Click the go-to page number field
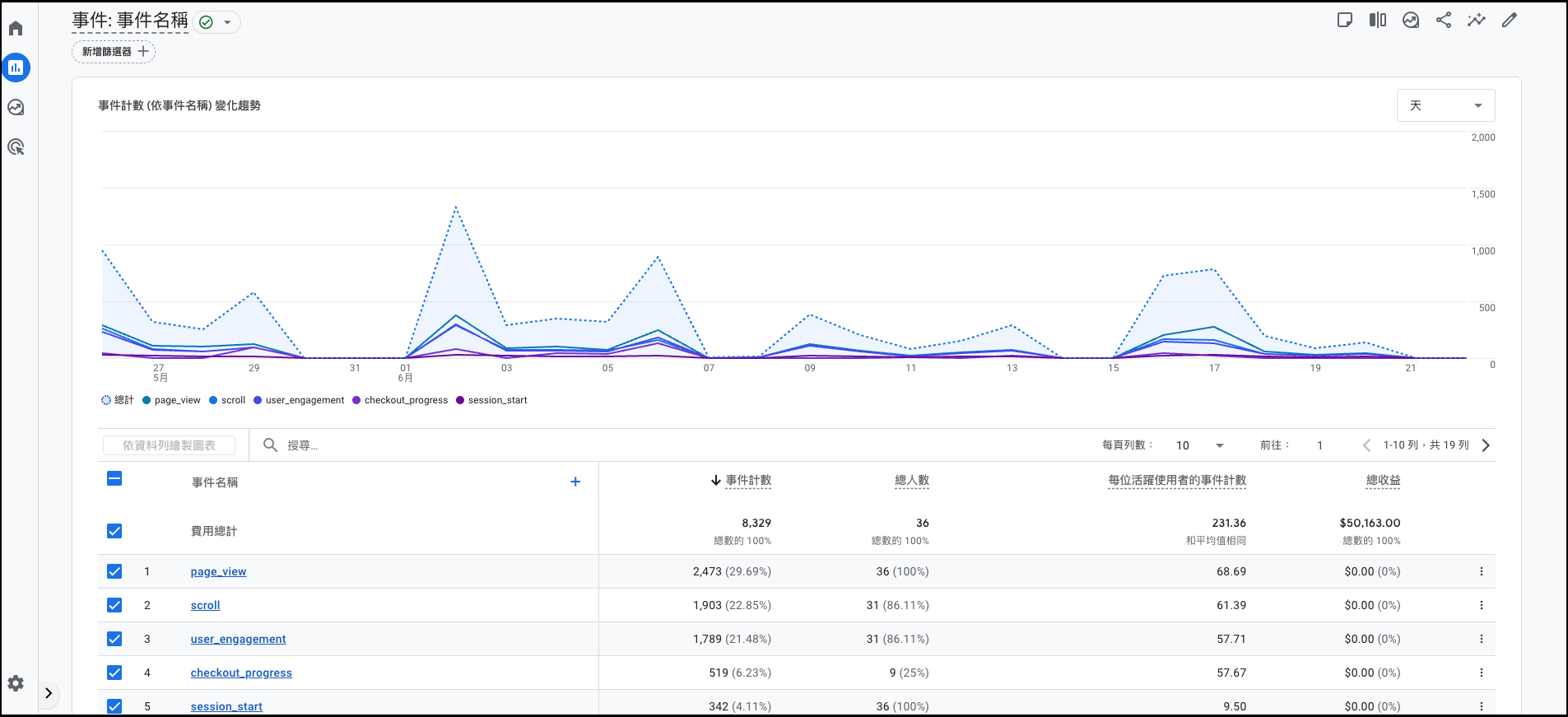 coord(1319,445)
